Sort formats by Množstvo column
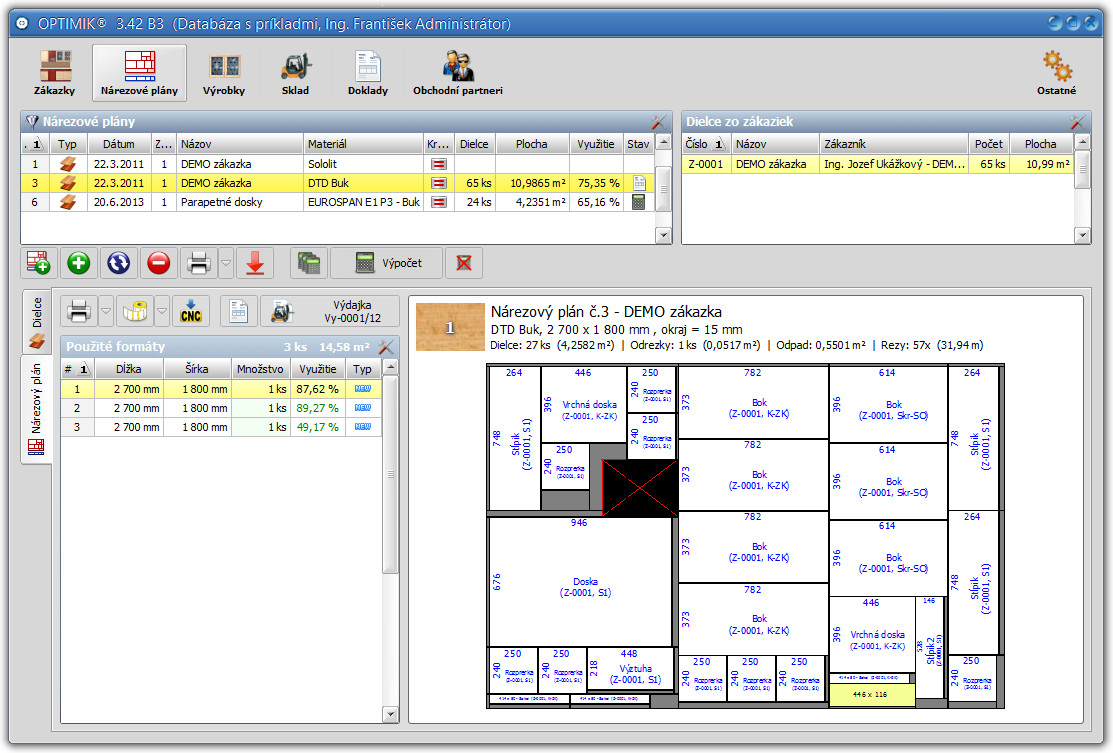The image size is (1113, 753). point(261,369)
